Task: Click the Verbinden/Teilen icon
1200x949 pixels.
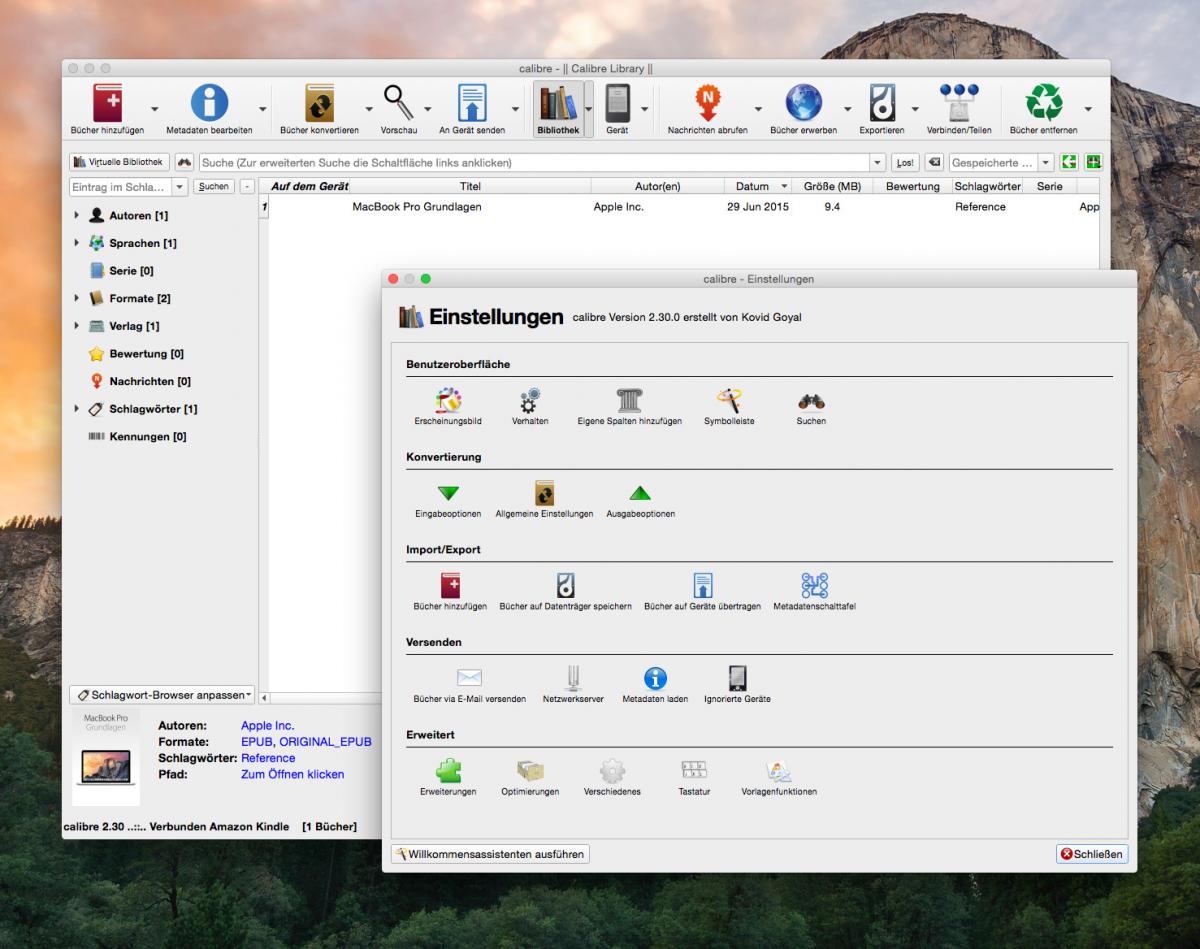Action: coord(958,103)
